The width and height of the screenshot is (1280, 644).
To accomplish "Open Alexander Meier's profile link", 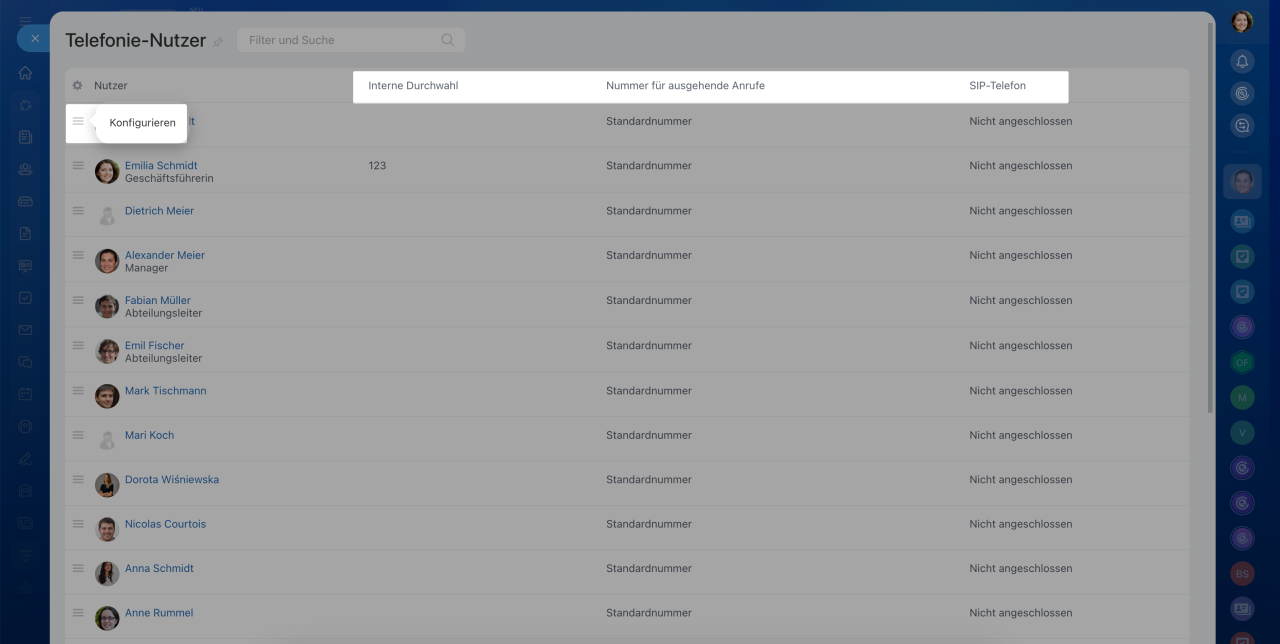I will click(165, 255).
